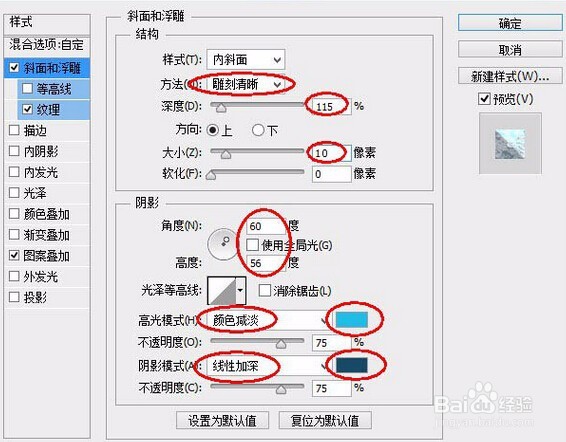This screenshot has height=442, width=566.
Task: Click the style preview thumbnail
Action: 510,143
